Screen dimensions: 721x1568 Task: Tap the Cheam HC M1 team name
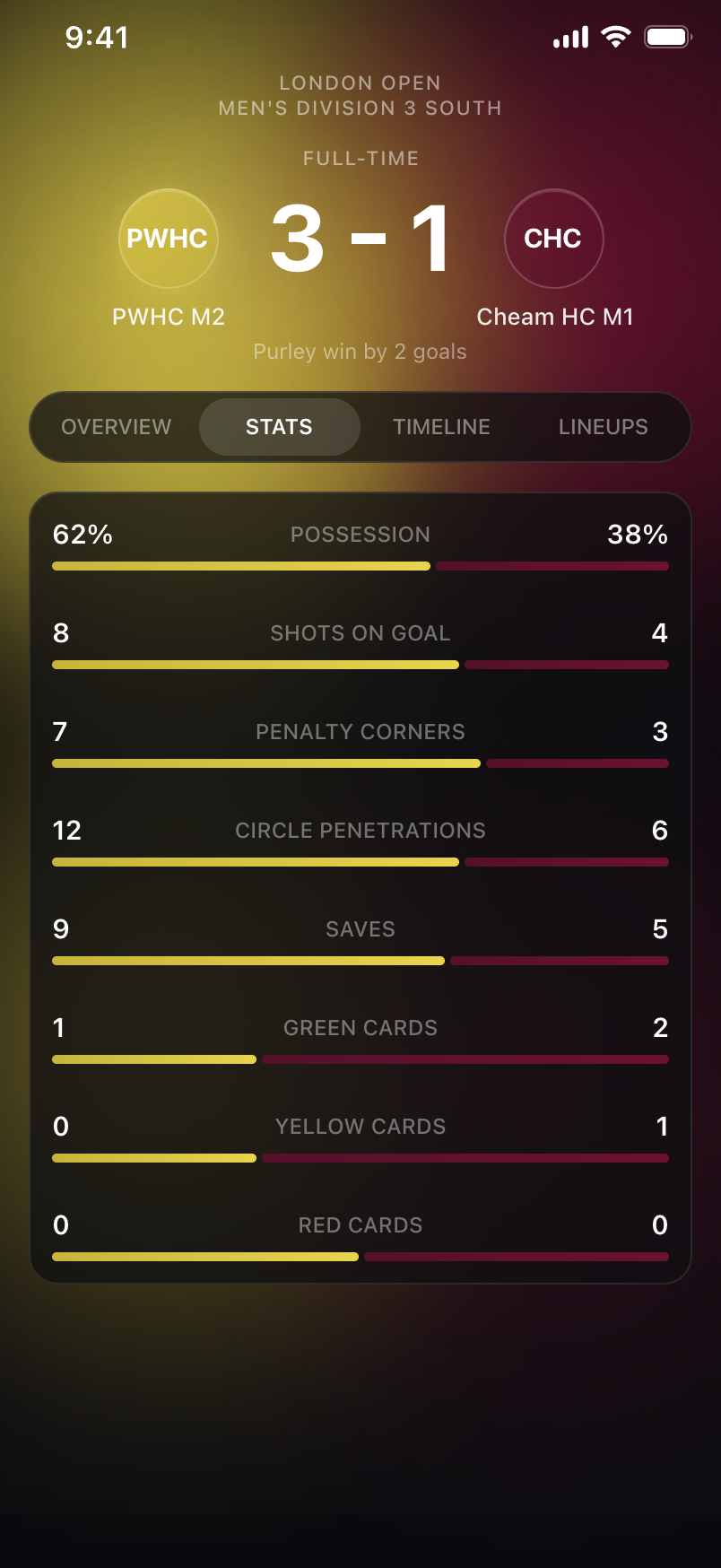[555, 317]
